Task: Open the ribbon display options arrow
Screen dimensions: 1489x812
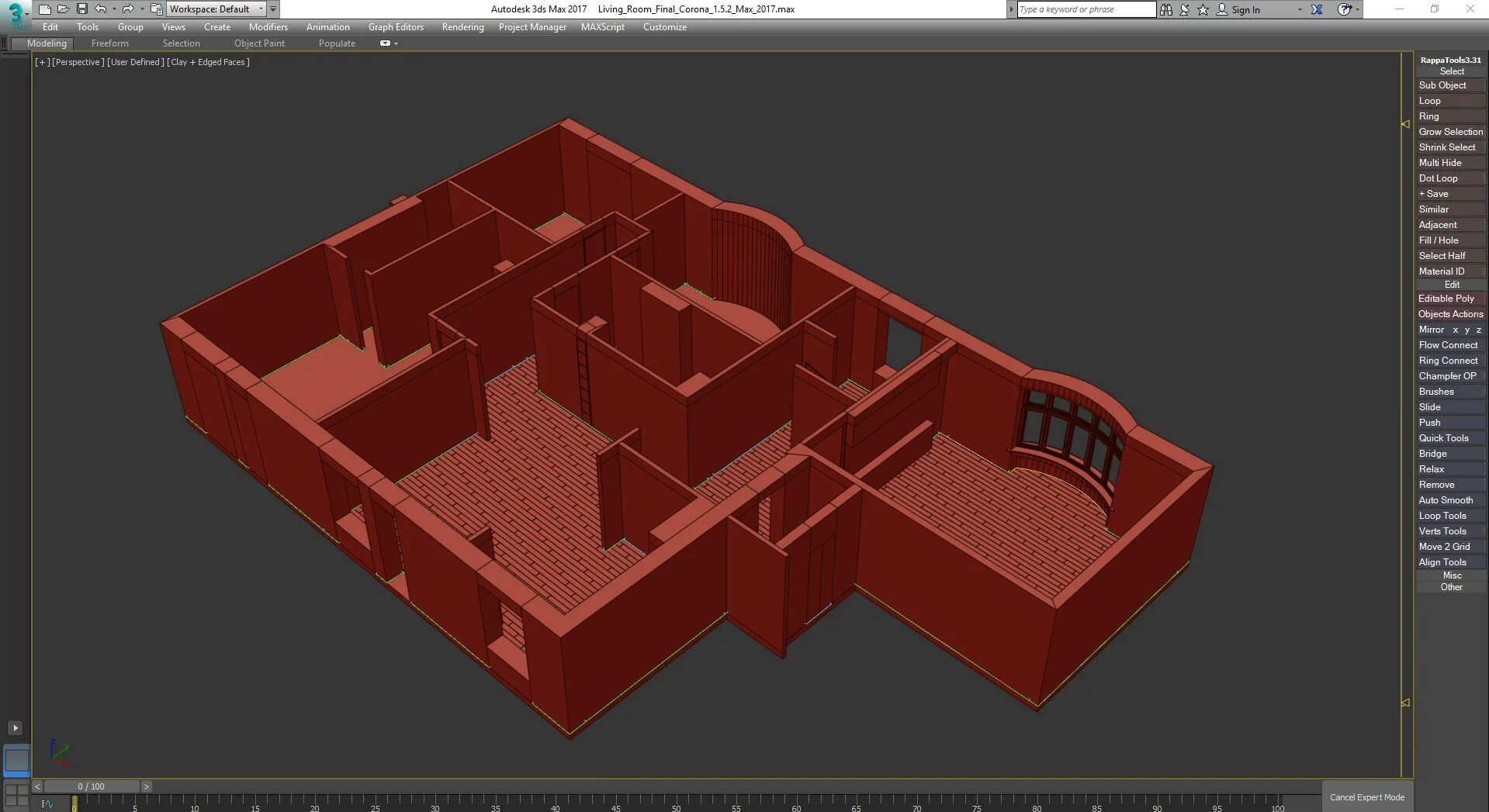Action: (x=396, y=43)
